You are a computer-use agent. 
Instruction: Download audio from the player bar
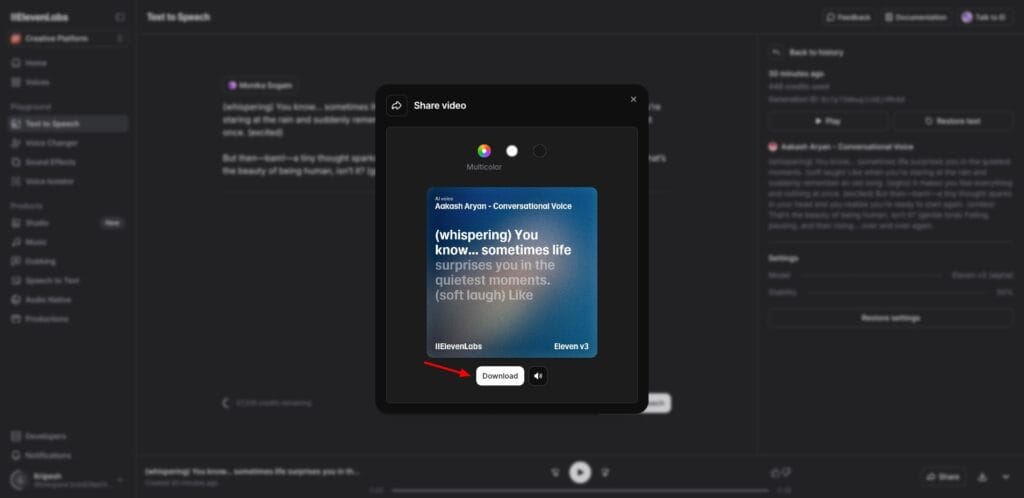coord(982,477)
